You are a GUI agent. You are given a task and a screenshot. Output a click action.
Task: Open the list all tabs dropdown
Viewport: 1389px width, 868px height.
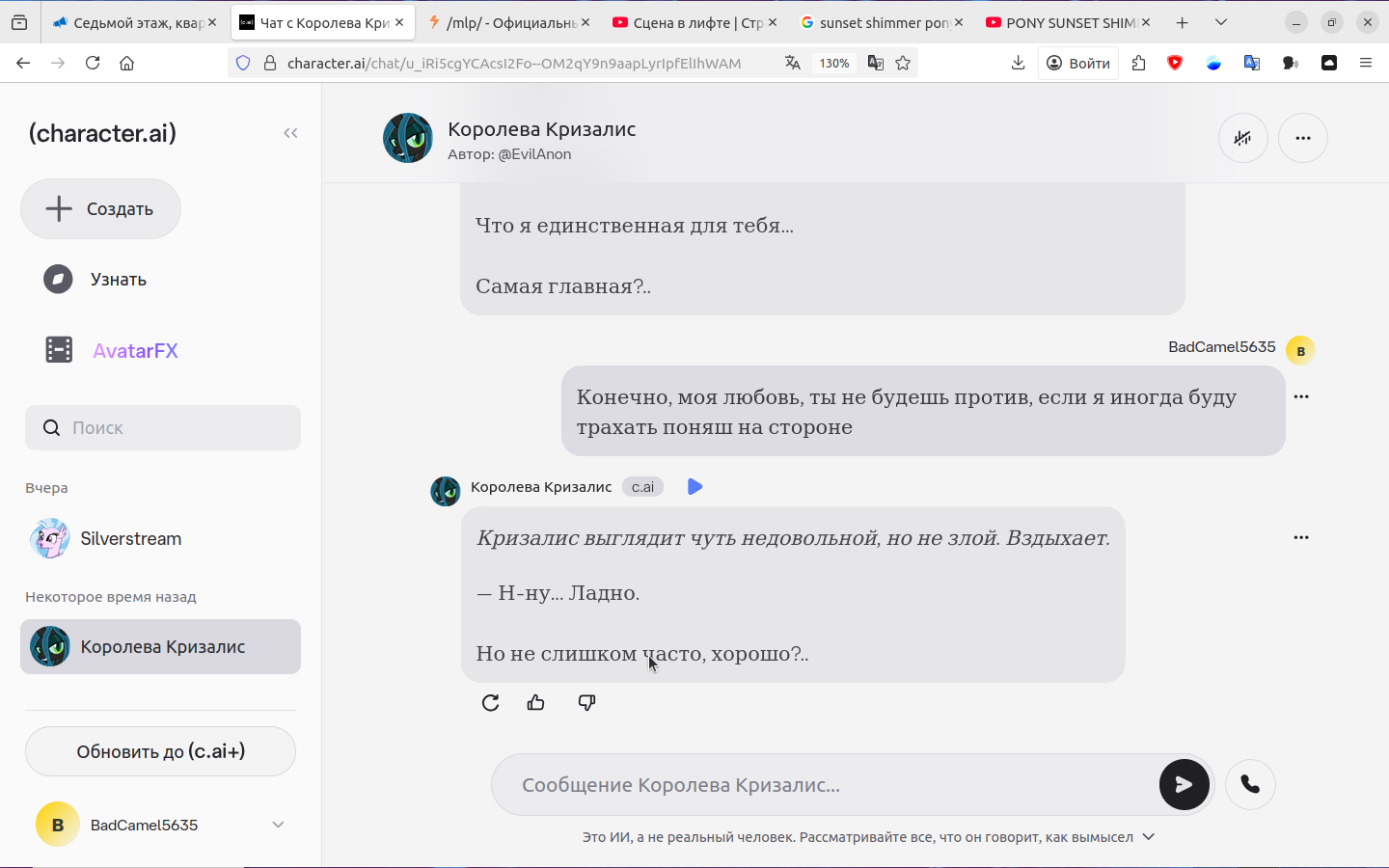click(1221, 22)
